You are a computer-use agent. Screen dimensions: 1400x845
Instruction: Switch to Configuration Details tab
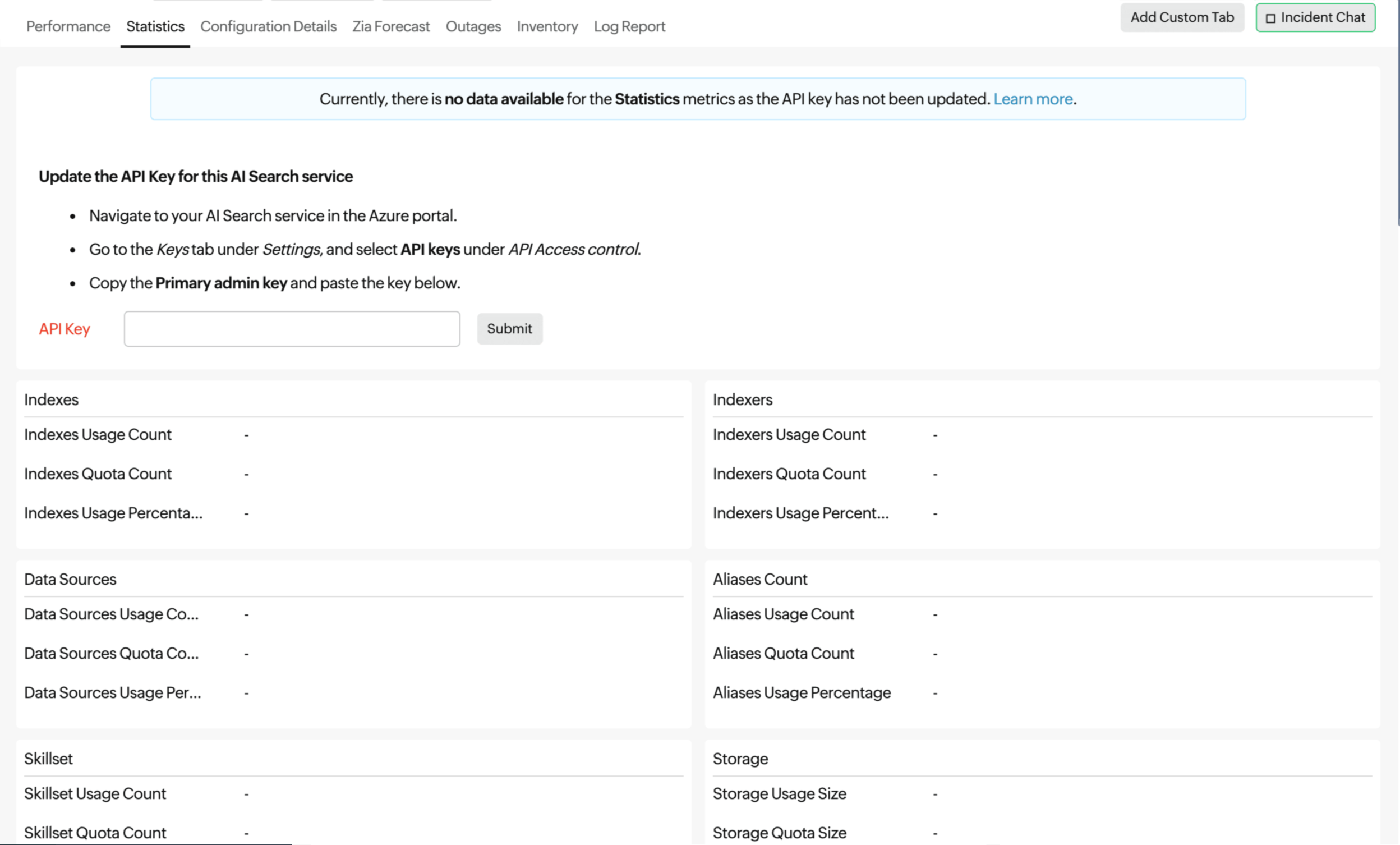click(x=268, y=26)
